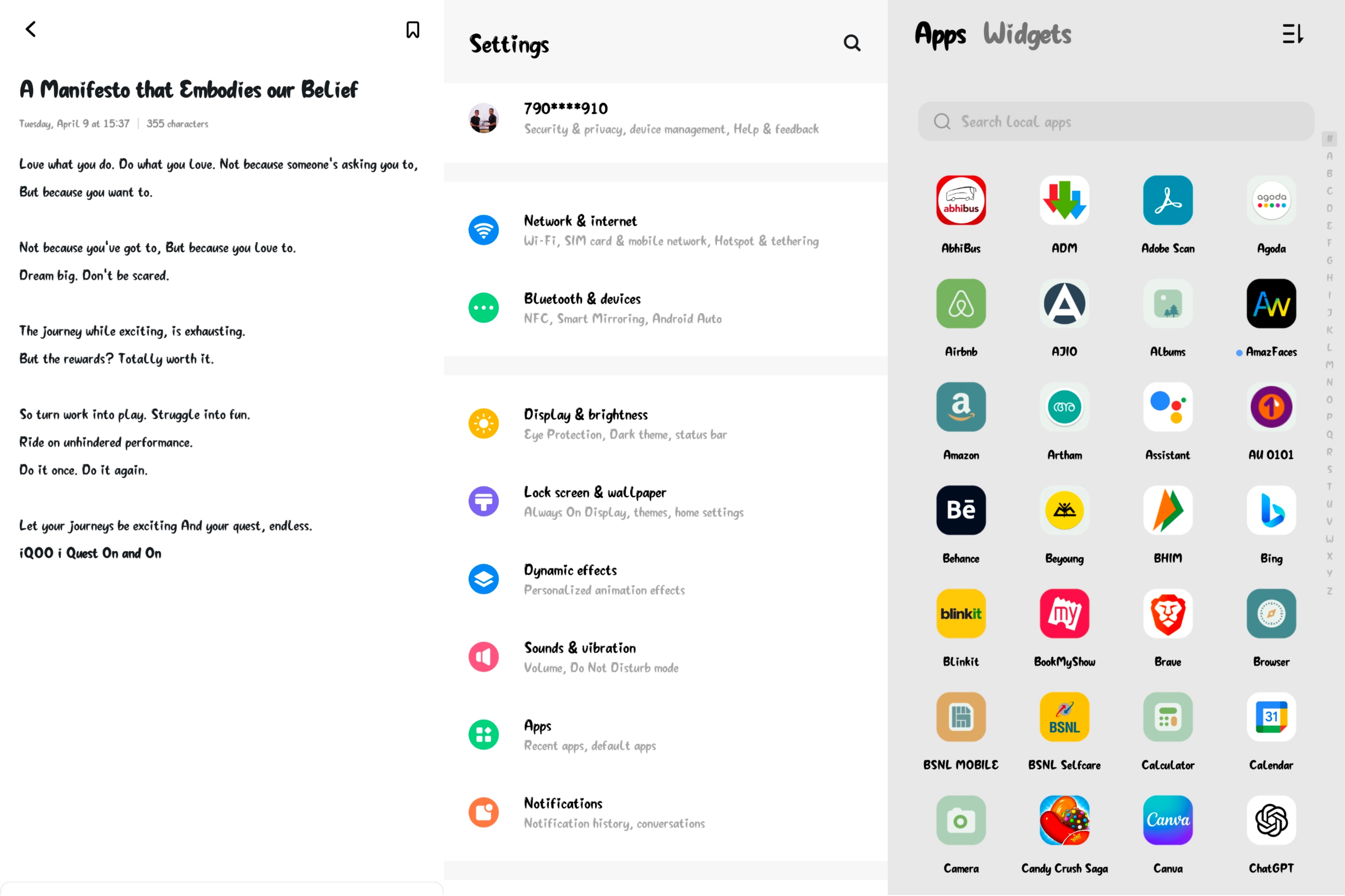The image size is (1345, 896).
Task: Open the ChatGPT app
Action: pos(1271,821)
